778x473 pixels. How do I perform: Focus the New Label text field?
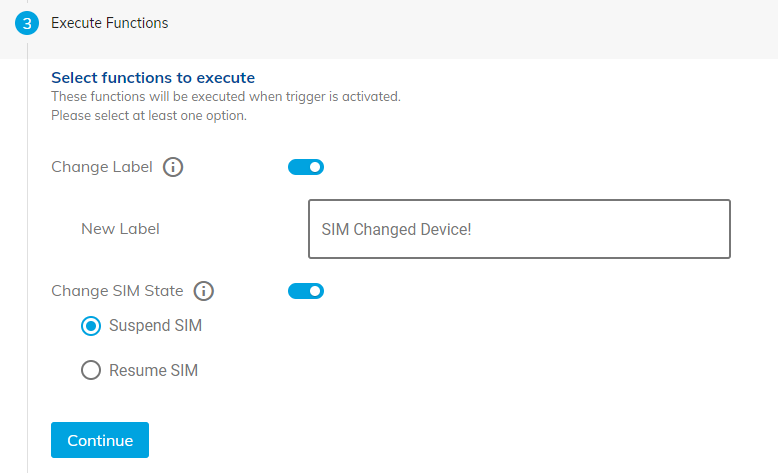coord(519,229)
